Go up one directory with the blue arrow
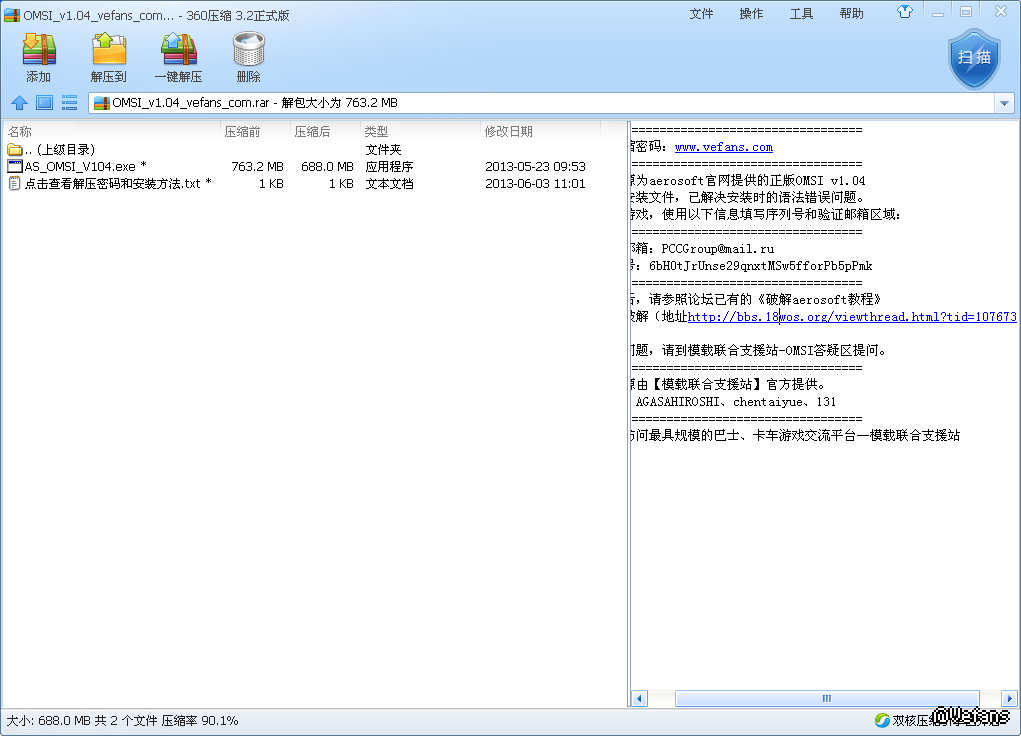 pos(20,103)
